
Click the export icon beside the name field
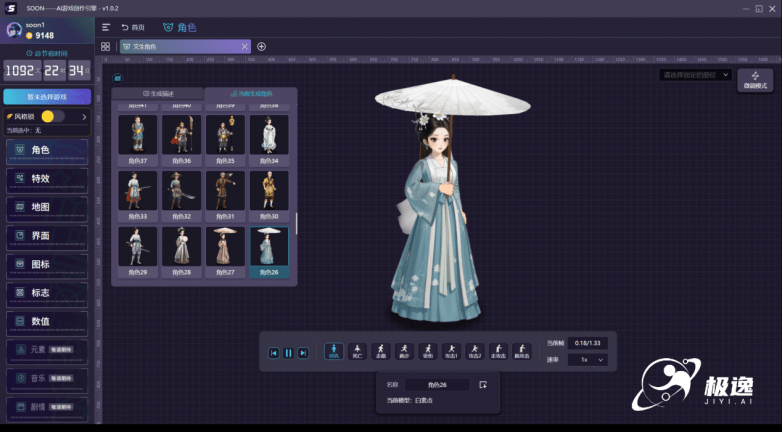click(482, 385)
